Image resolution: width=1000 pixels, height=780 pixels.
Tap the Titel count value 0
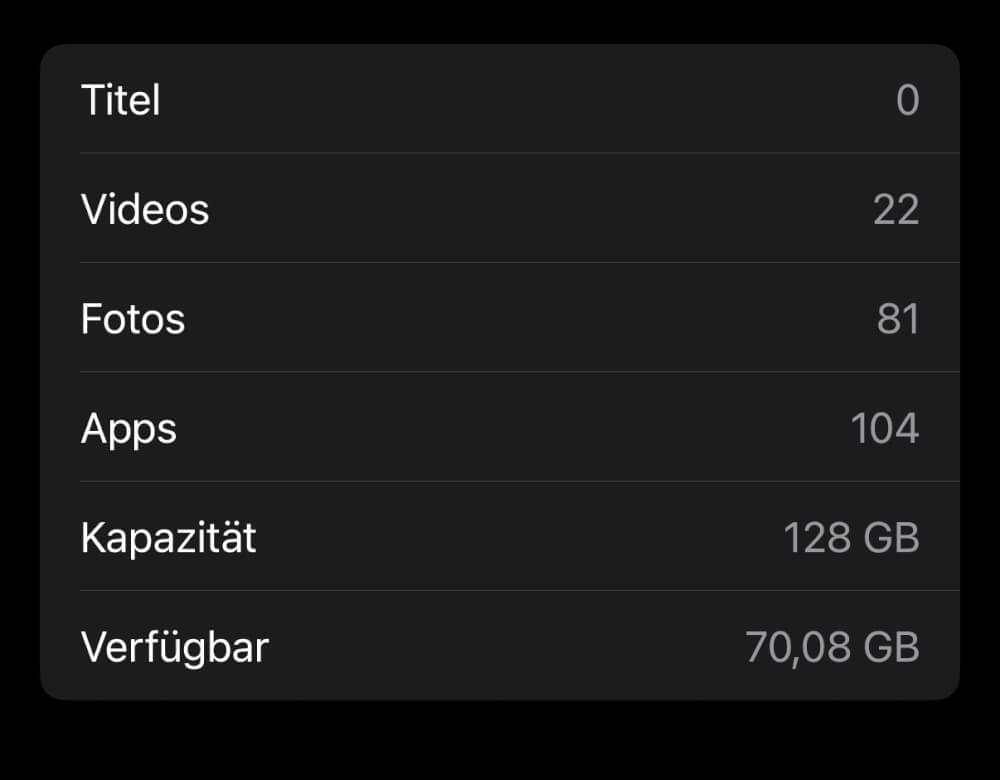[x=908, y=100]
